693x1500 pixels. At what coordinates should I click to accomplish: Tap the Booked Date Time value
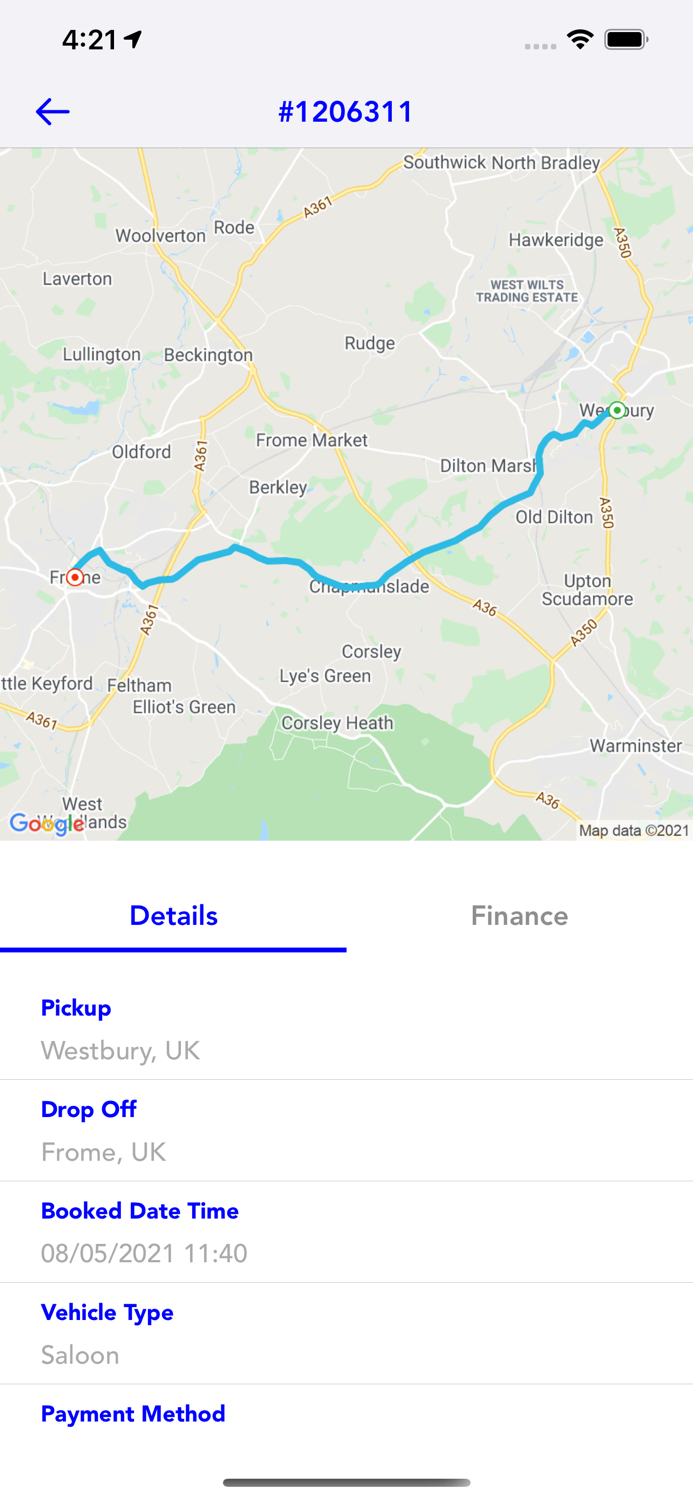pos(144,1253)
